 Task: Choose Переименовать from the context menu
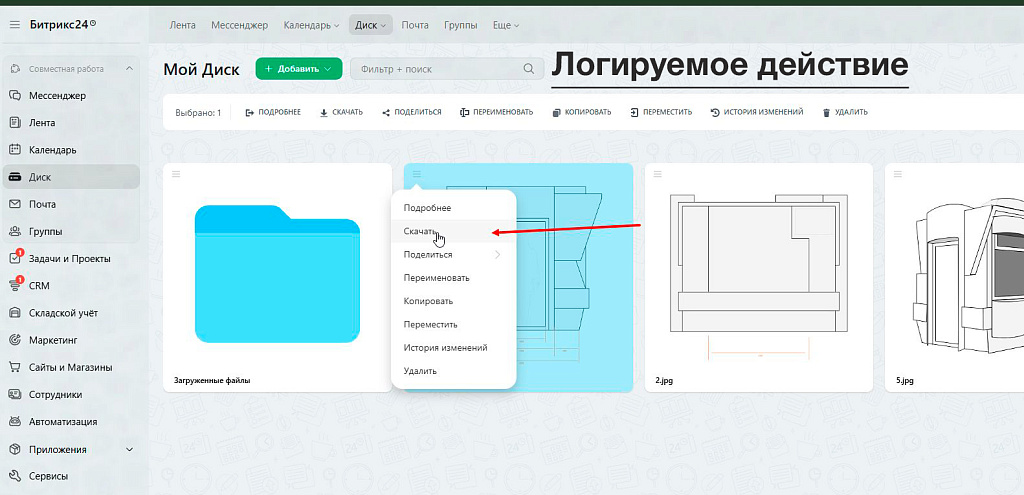tap(436, 277)
